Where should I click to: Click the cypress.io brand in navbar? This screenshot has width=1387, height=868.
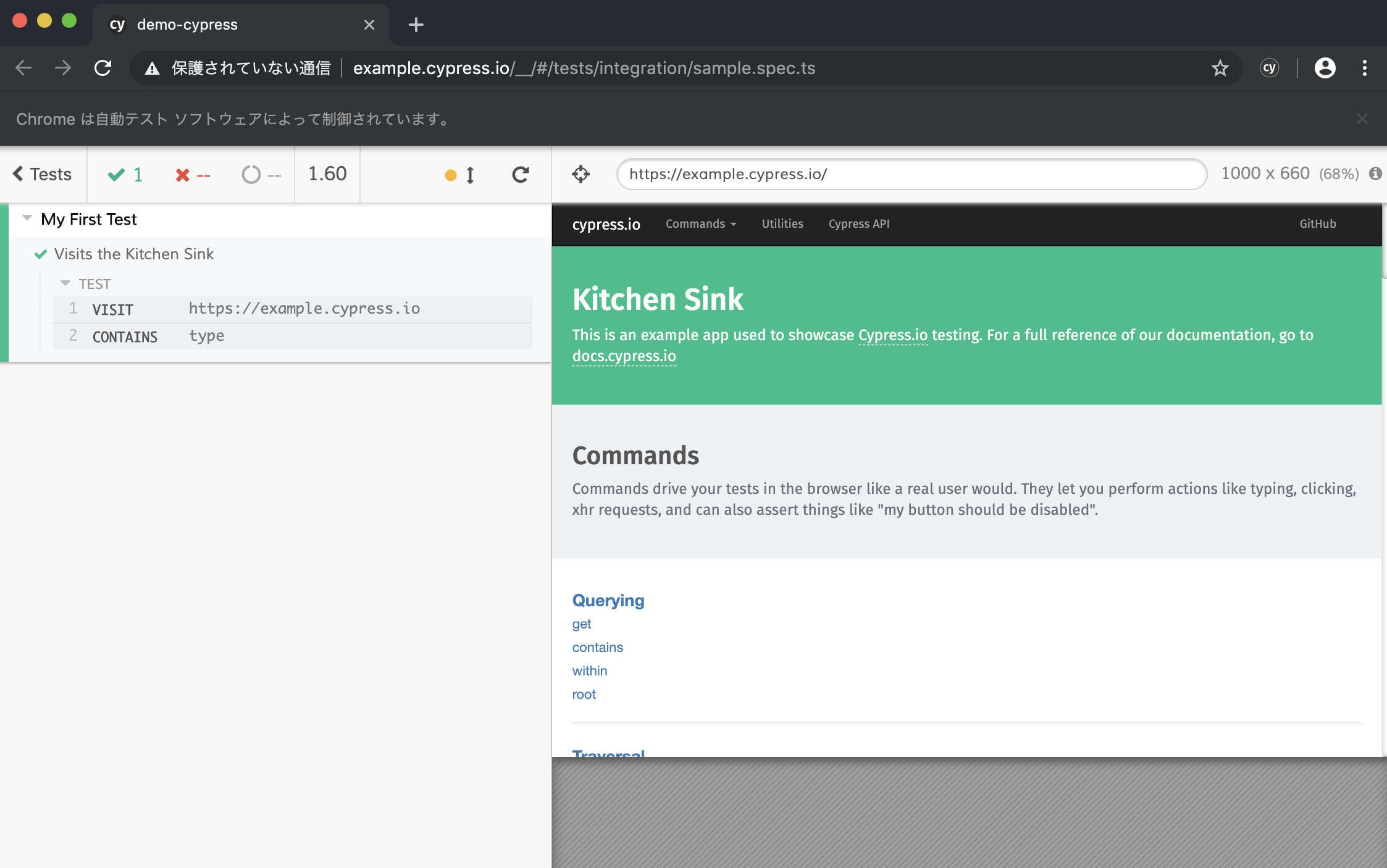tap(606, 224)
